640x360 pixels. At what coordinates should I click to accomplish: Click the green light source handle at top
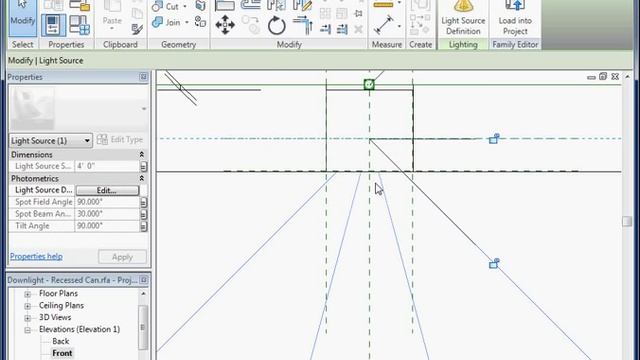[369, 84]
